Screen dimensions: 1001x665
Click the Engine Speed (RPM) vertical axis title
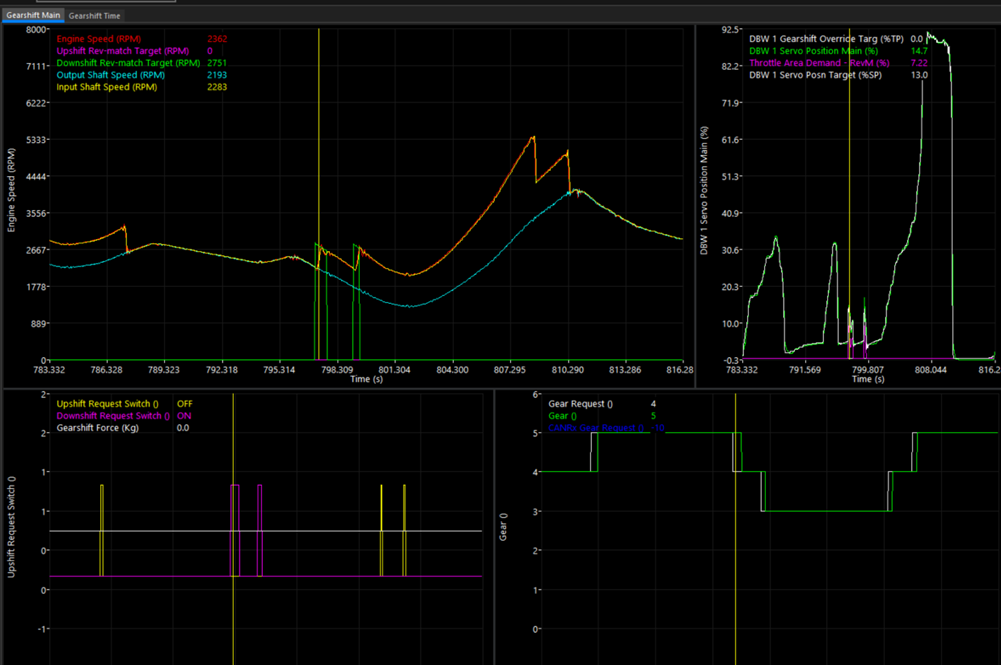tap(11, 190)
